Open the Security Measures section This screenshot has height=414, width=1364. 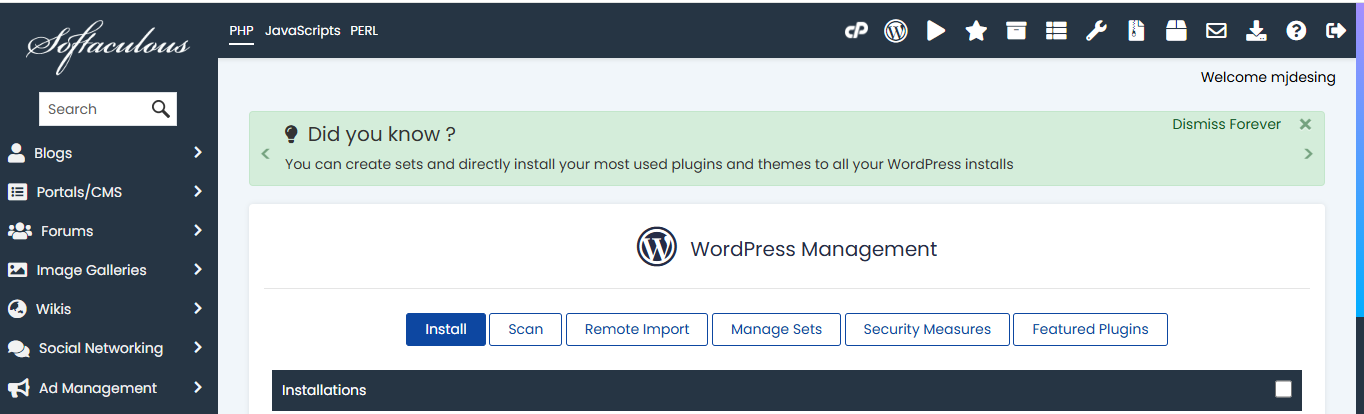tap(927, 329)
